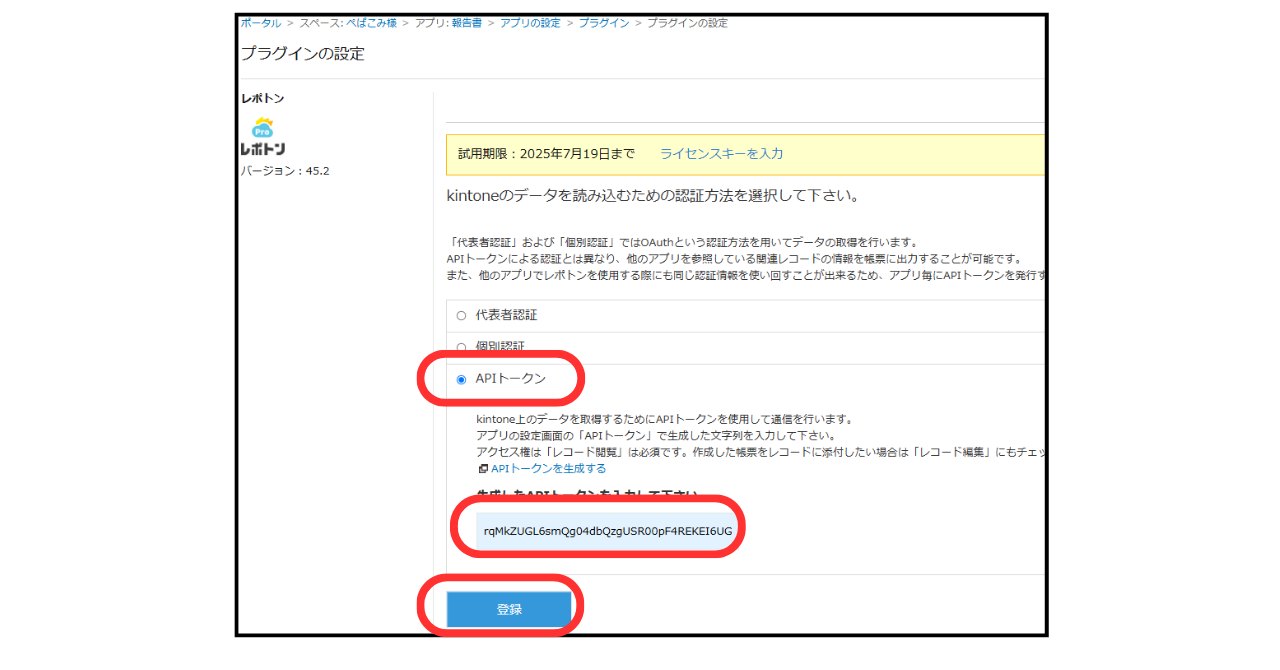Click the ライセンスキーを入力 link
The width and height of the screenshot is (1280, 670).
pos(721,154)
